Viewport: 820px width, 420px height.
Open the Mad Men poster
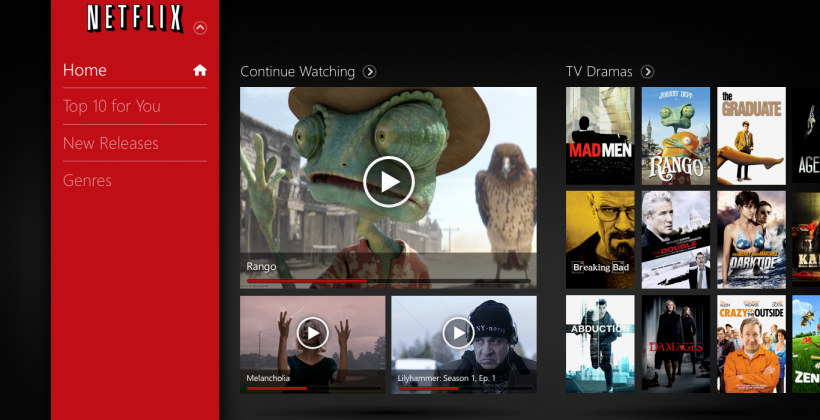pyautogui.click(x=600, y=135)
